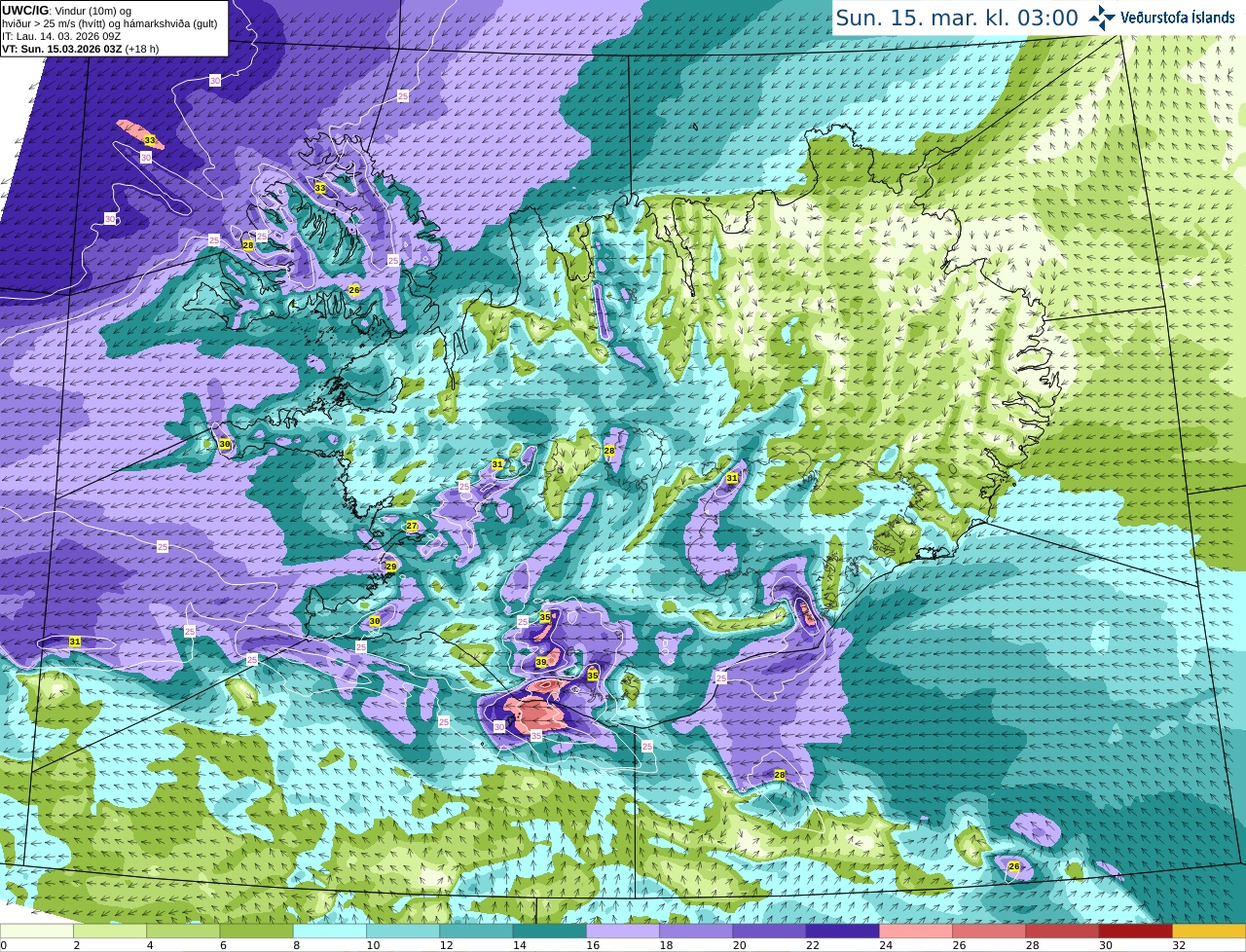Image resolution: width=1246 pixels, height=952 pixels.
Task: Select the 20–22 m/s legend swatch
Action: point(769,931)
